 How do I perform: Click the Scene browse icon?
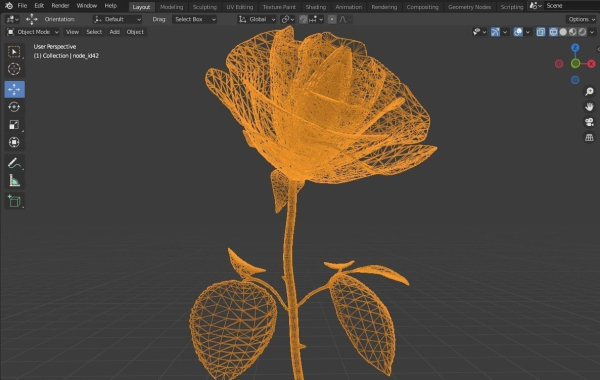pyautogui.click(x=535, y=6)
